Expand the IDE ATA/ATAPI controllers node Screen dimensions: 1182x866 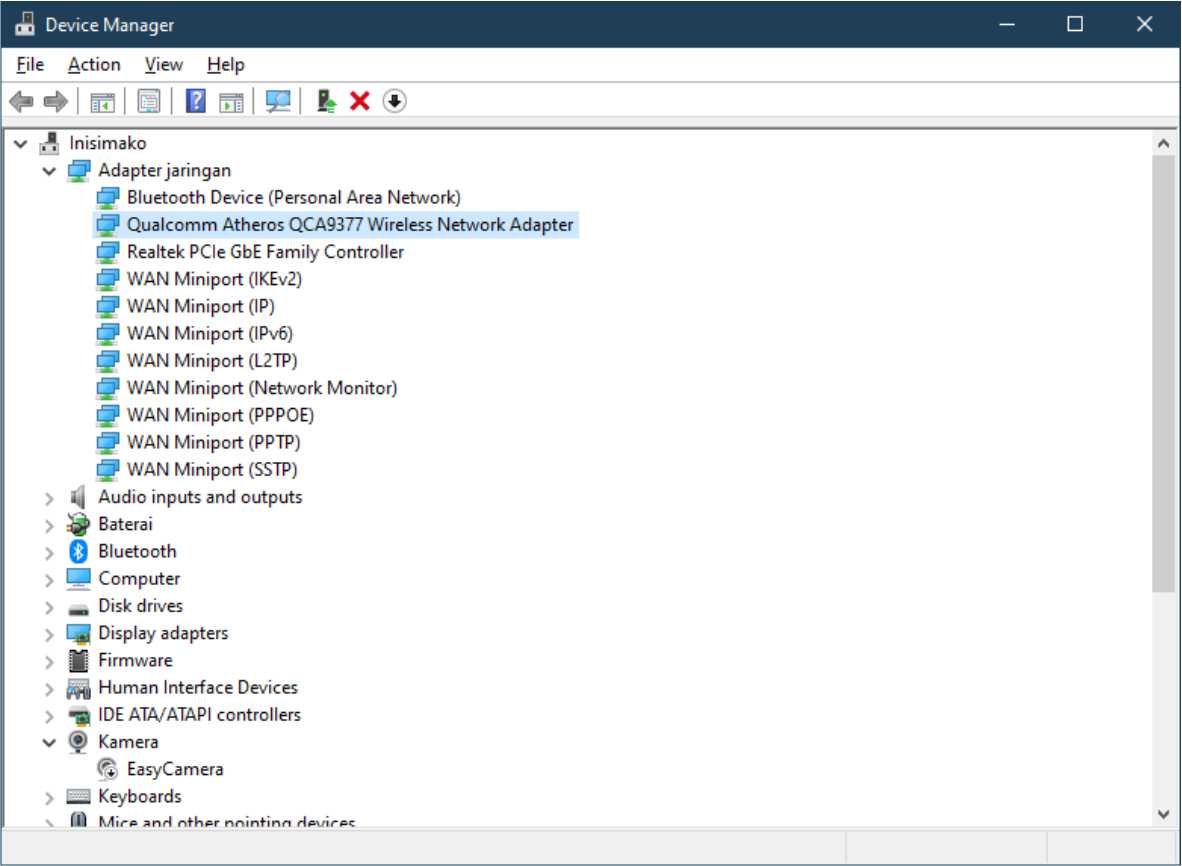[x=50, y=715]
